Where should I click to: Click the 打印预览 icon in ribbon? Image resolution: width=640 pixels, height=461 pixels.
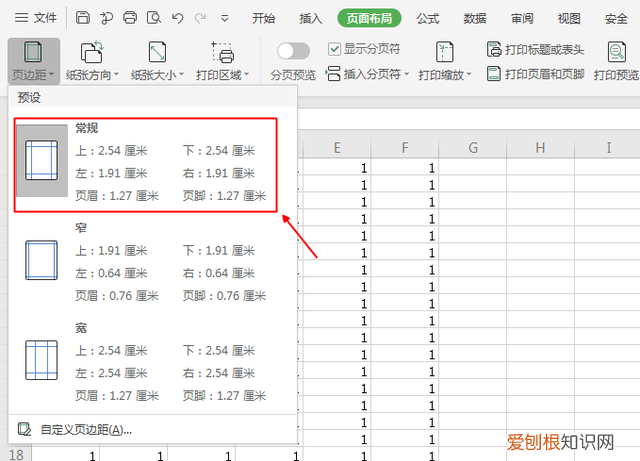616,52
